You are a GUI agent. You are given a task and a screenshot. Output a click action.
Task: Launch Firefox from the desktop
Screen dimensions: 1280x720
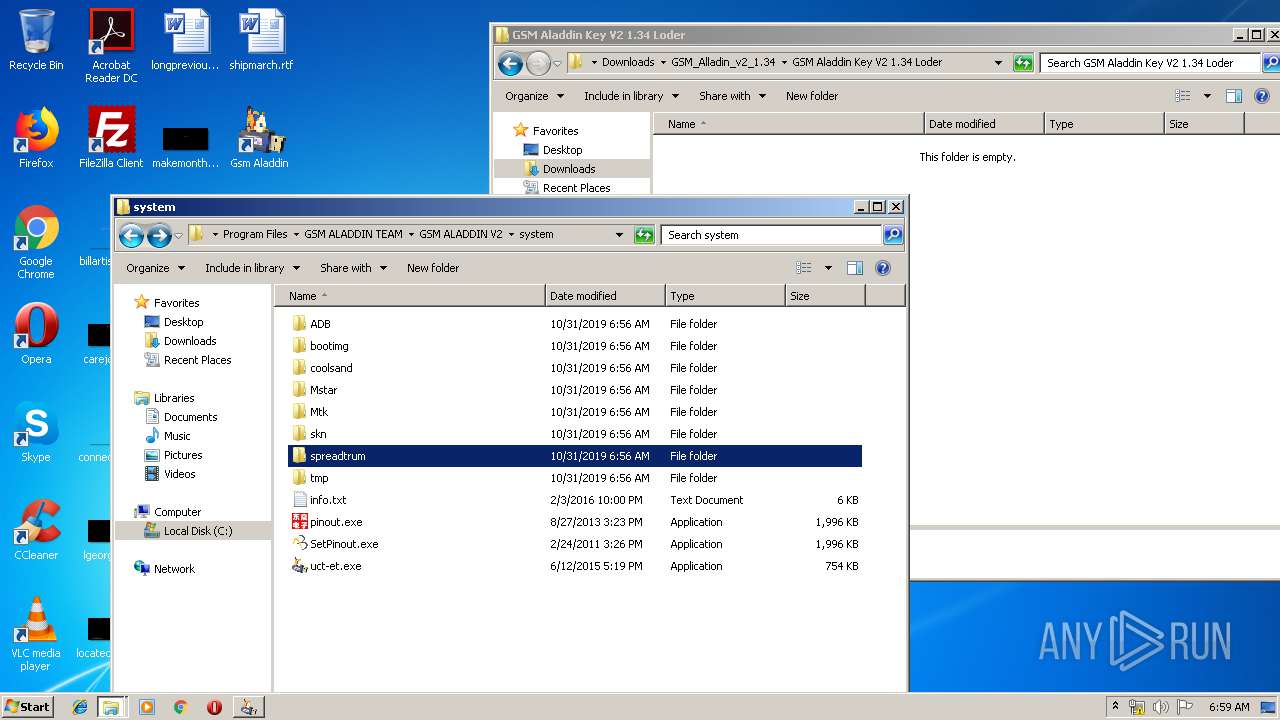coord(36,138)
